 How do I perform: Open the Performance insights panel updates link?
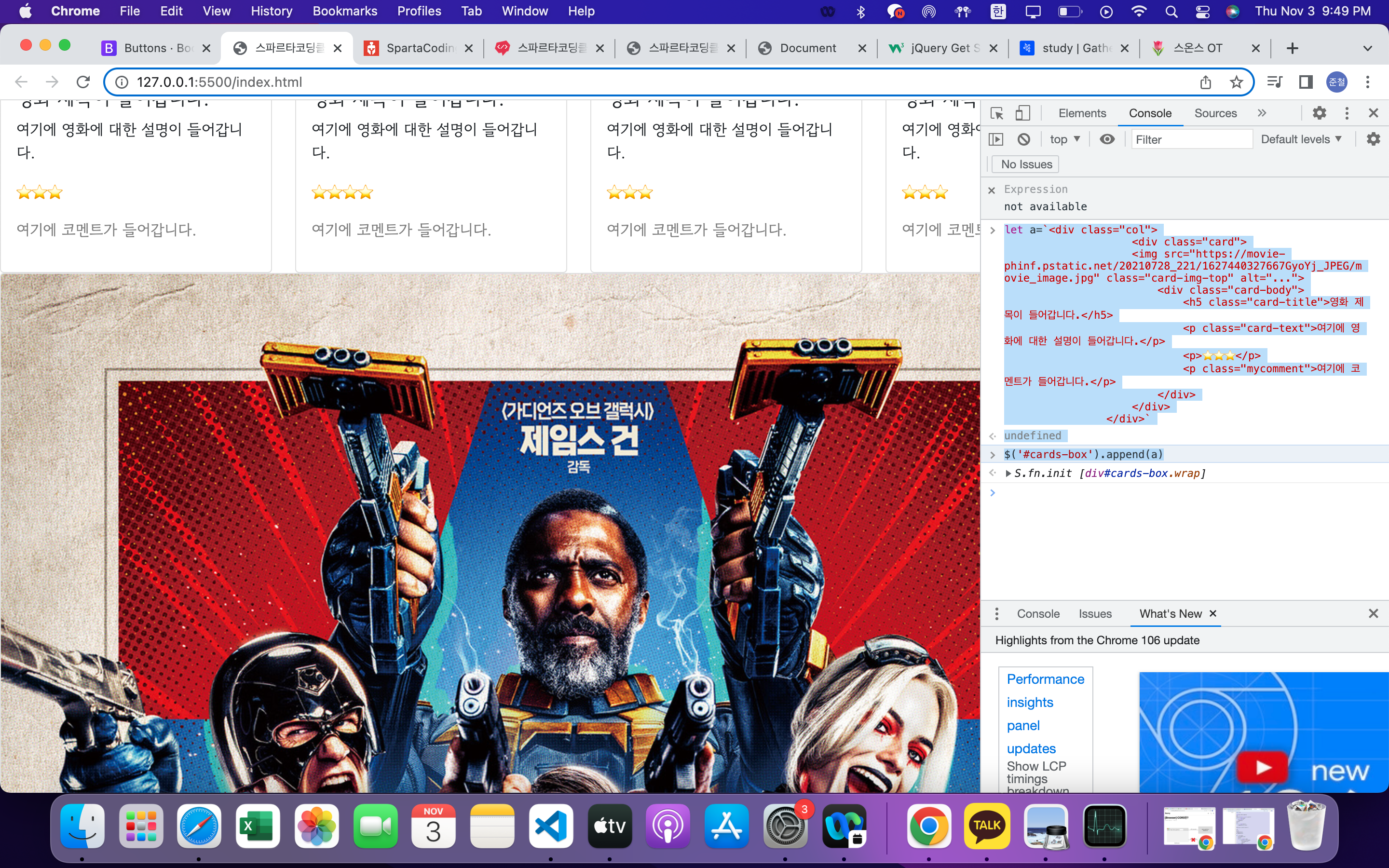pos(1045,714)
